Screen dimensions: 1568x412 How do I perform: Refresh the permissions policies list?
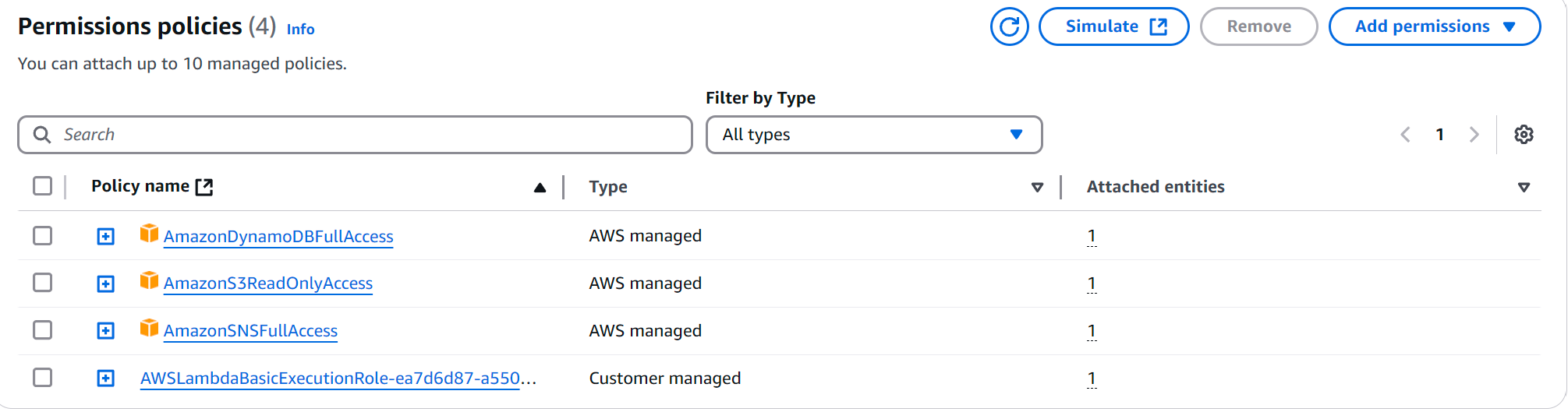(1010, 26)
